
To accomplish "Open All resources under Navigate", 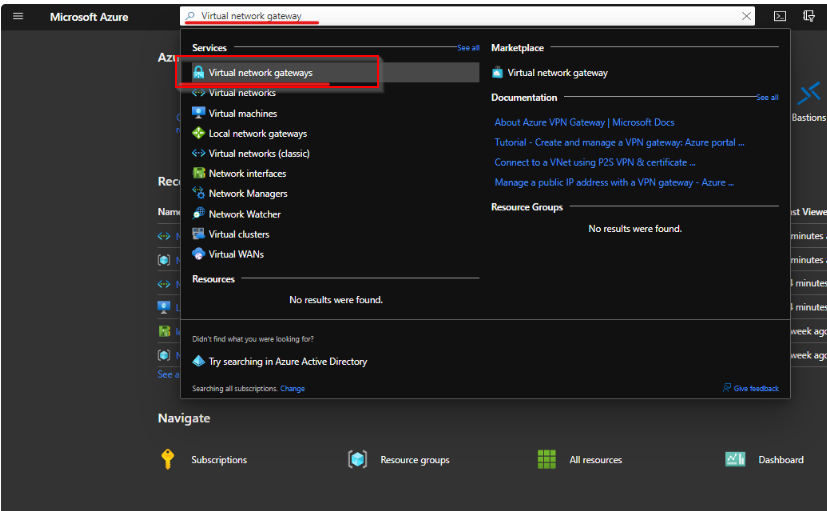I will click(x=595, y=460).
